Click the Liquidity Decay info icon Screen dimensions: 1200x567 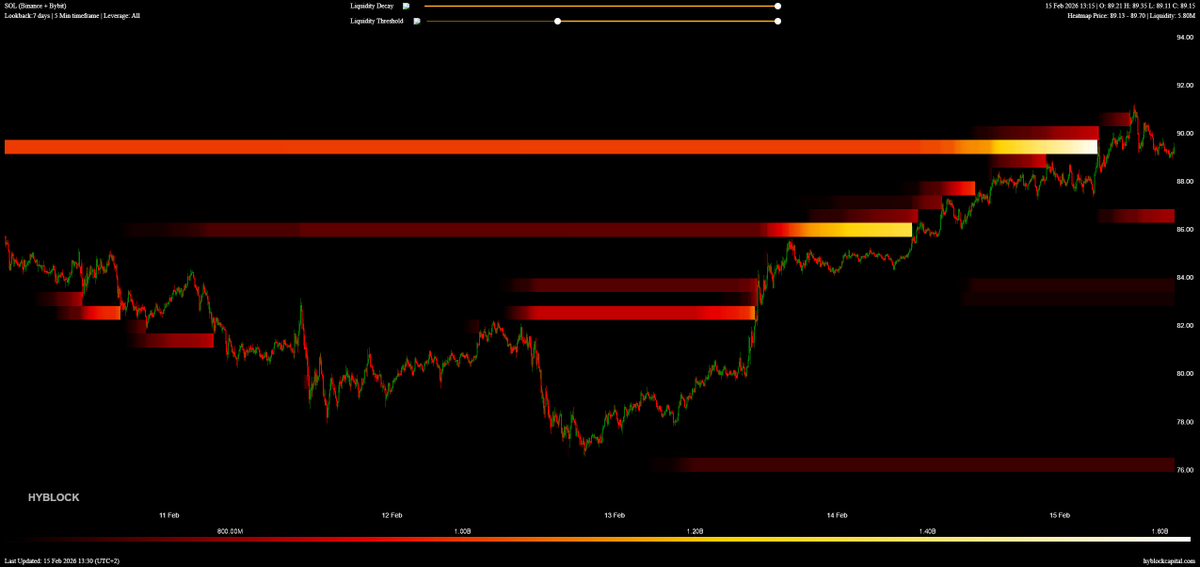click(406, 6)
